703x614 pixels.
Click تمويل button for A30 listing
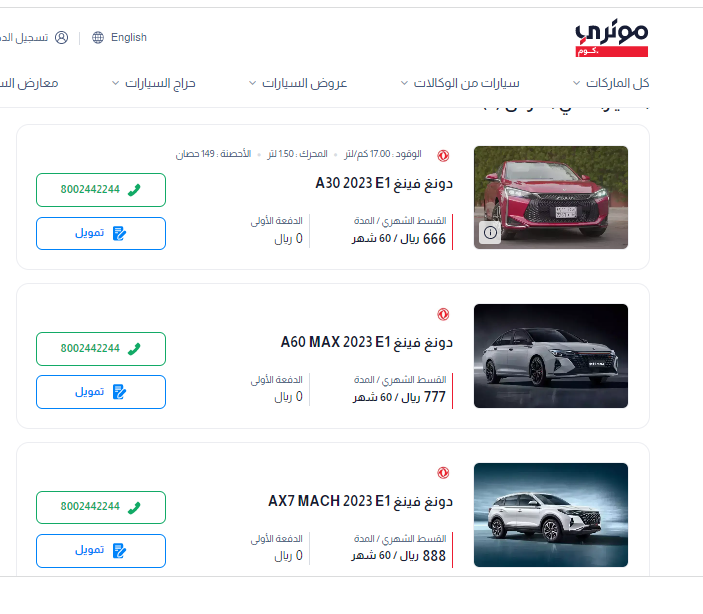pyautogui.click(x=101, y=233)
